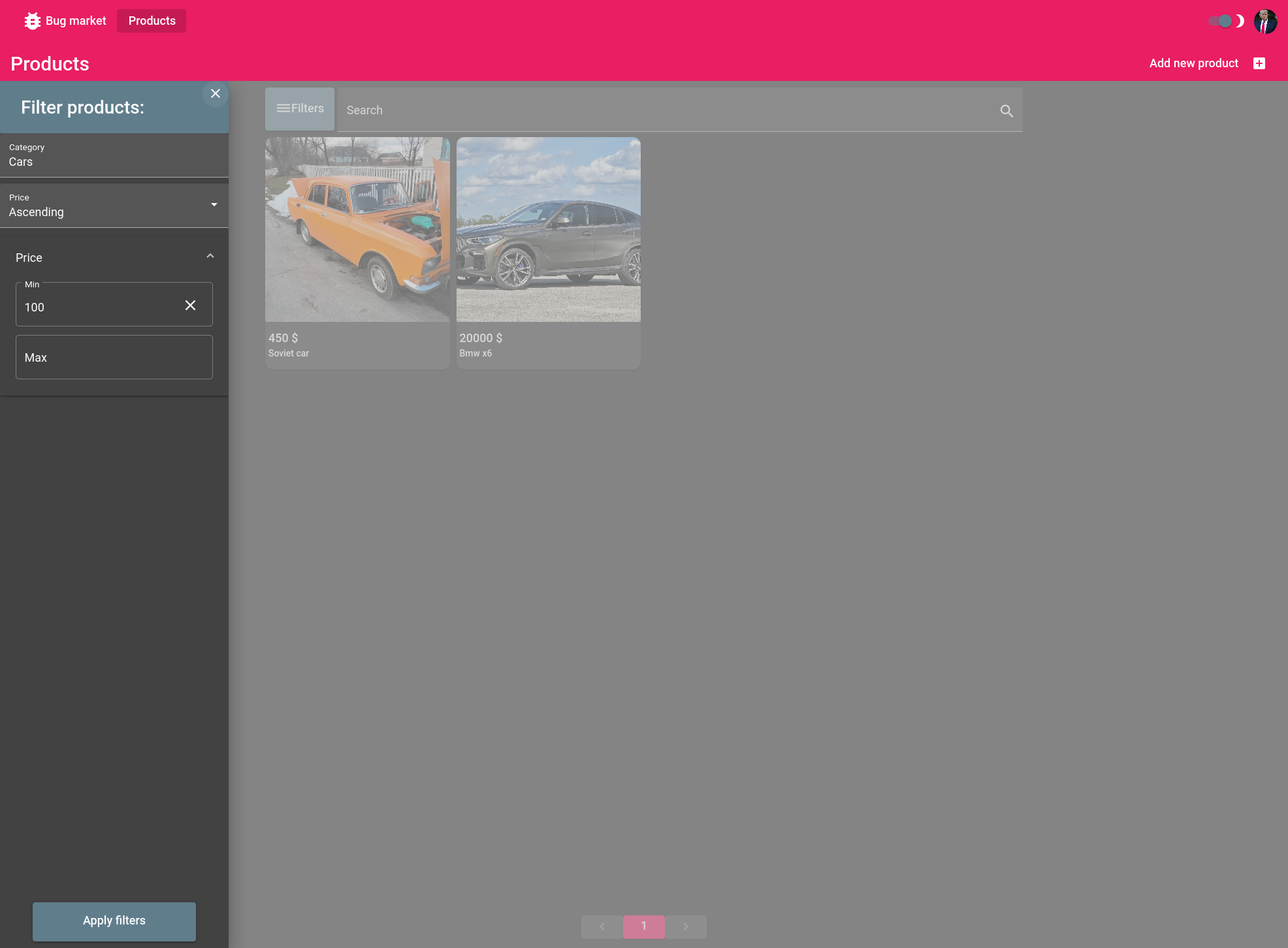Clear the Min price value
The height and width of the screenshot is (948, 1288).
pos(190,306)
